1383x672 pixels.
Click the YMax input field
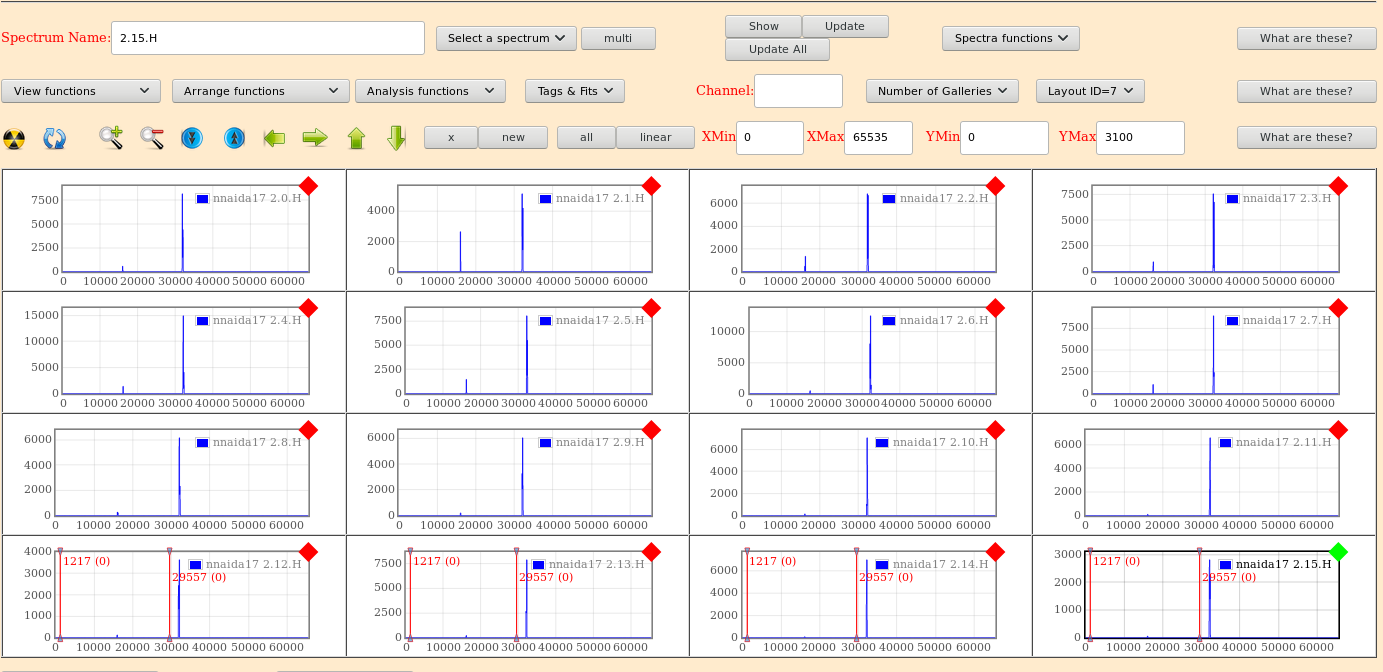tap(1139, 138)
